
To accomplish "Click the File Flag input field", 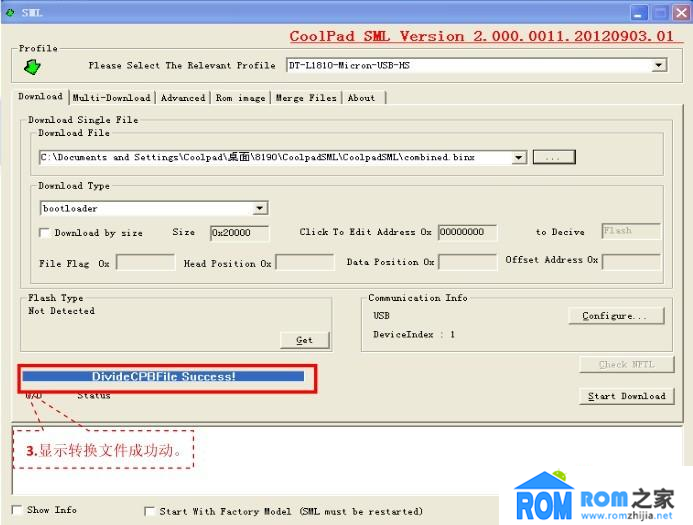I will 145,262.
